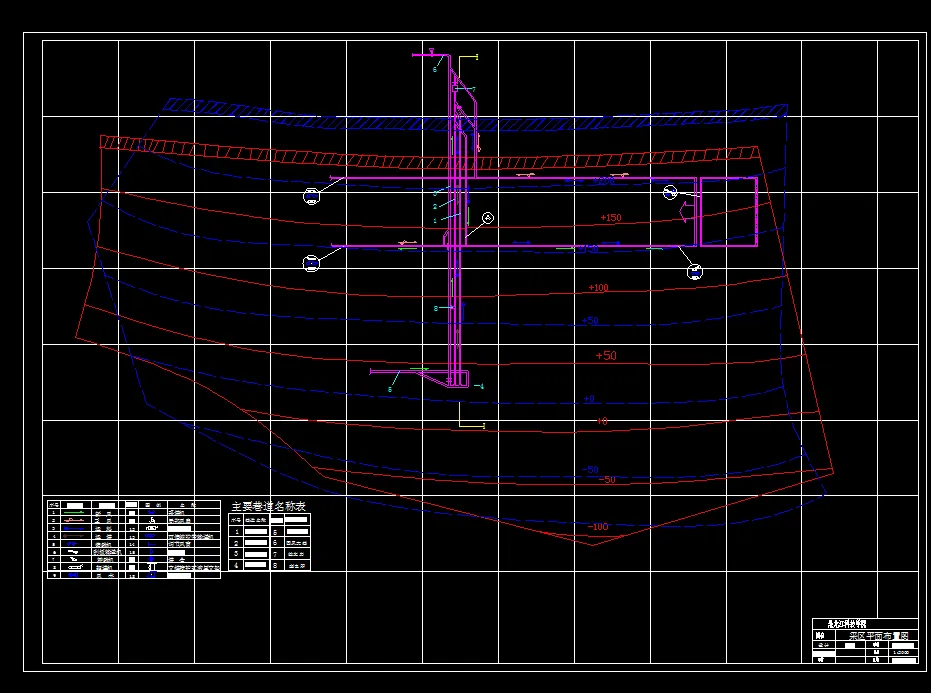Image resolution: width=931 pixels, height=693 pixels.
Task: Select the blue +0 contour label
Action: coord(589,399)
